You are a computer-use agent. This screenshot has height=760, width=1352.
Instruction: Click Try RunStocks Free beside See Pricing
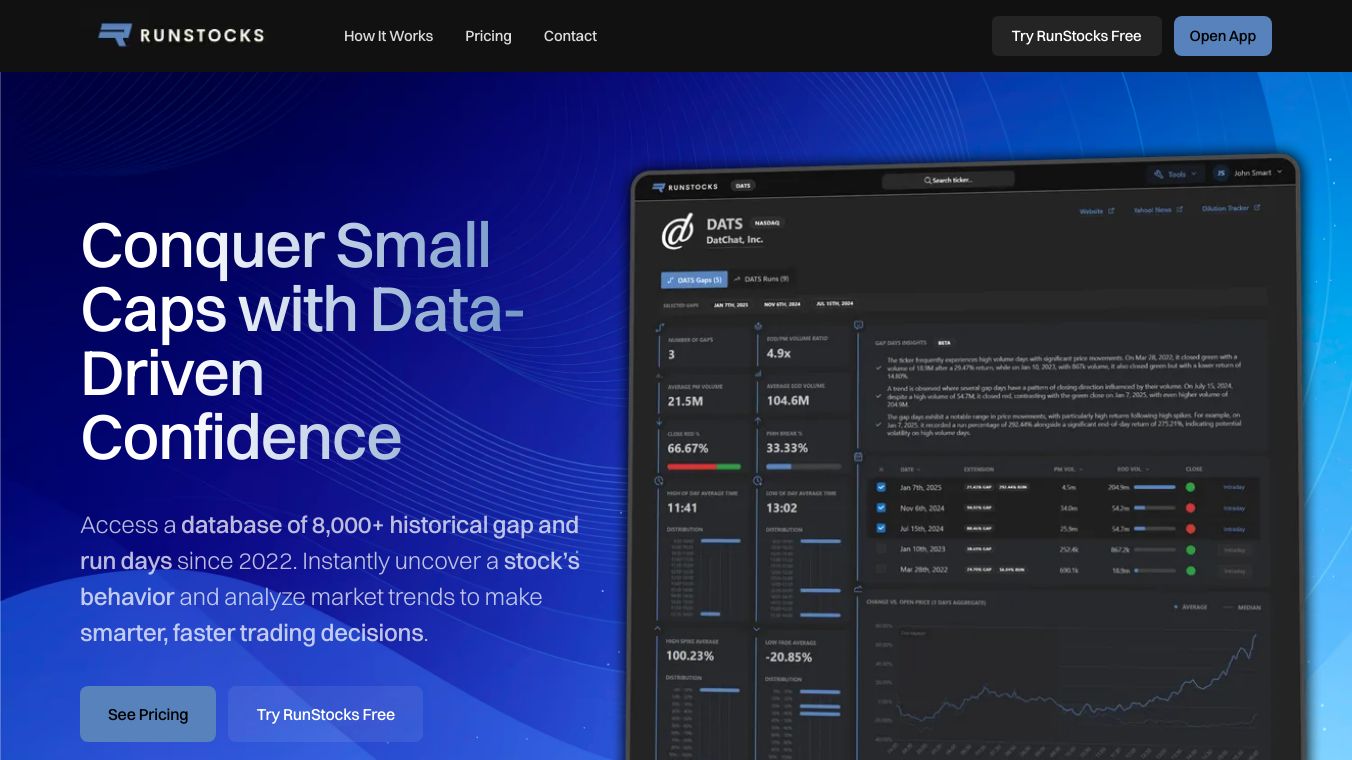pyautogui.click(x=325, y=714)
